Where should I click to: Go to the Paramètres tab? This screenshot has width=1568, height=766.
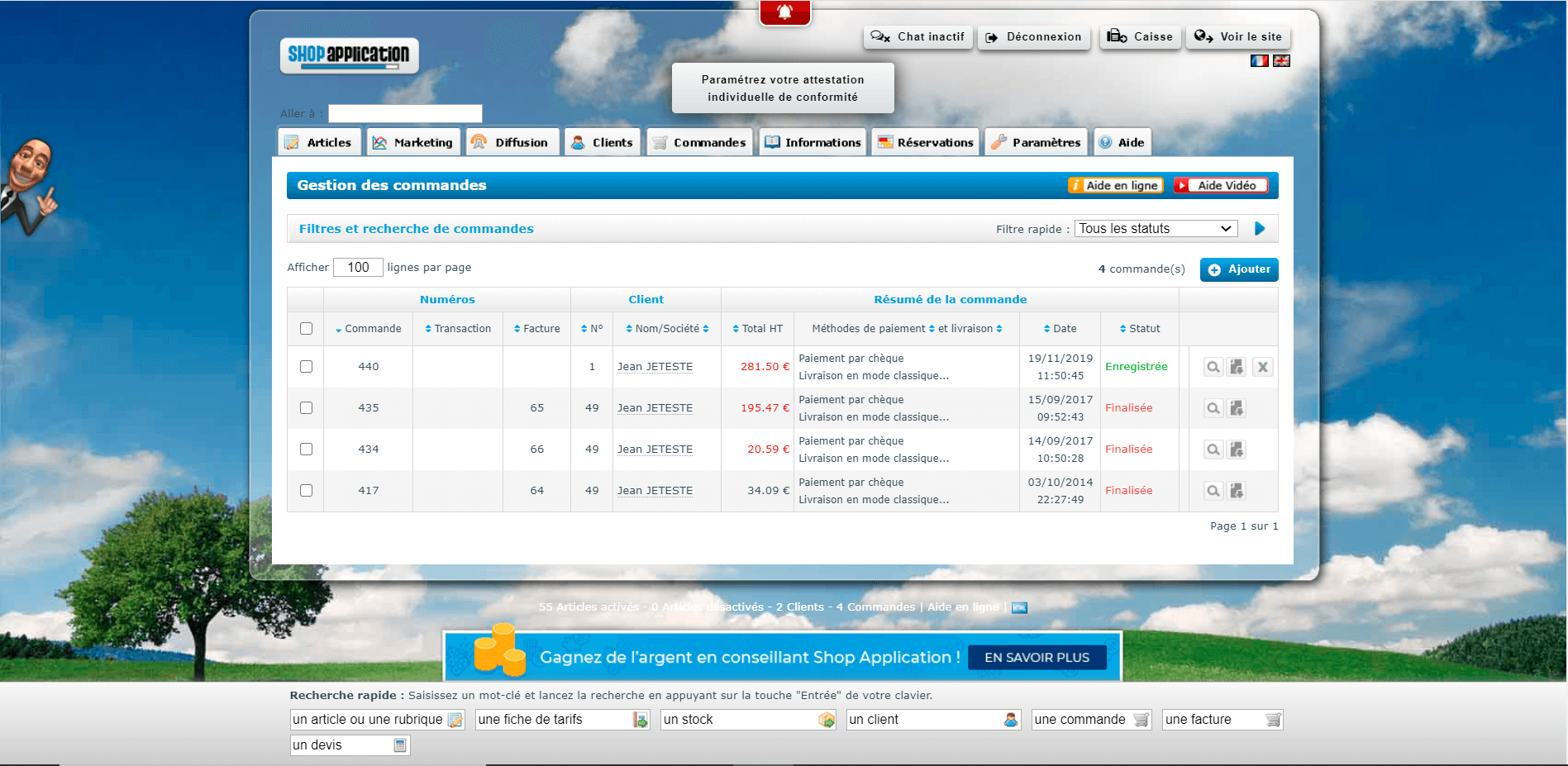point(1037,142)
